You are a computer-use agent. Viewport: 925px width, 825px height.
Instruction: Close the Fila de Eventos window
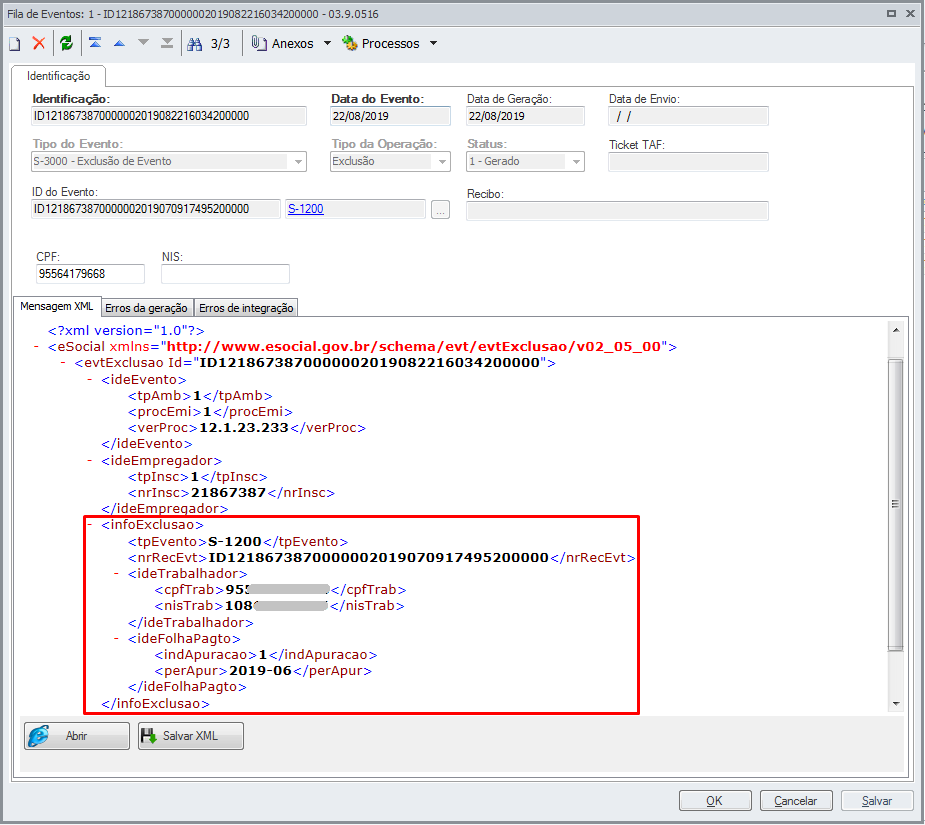pyautogui.click(x=910, y=14)
